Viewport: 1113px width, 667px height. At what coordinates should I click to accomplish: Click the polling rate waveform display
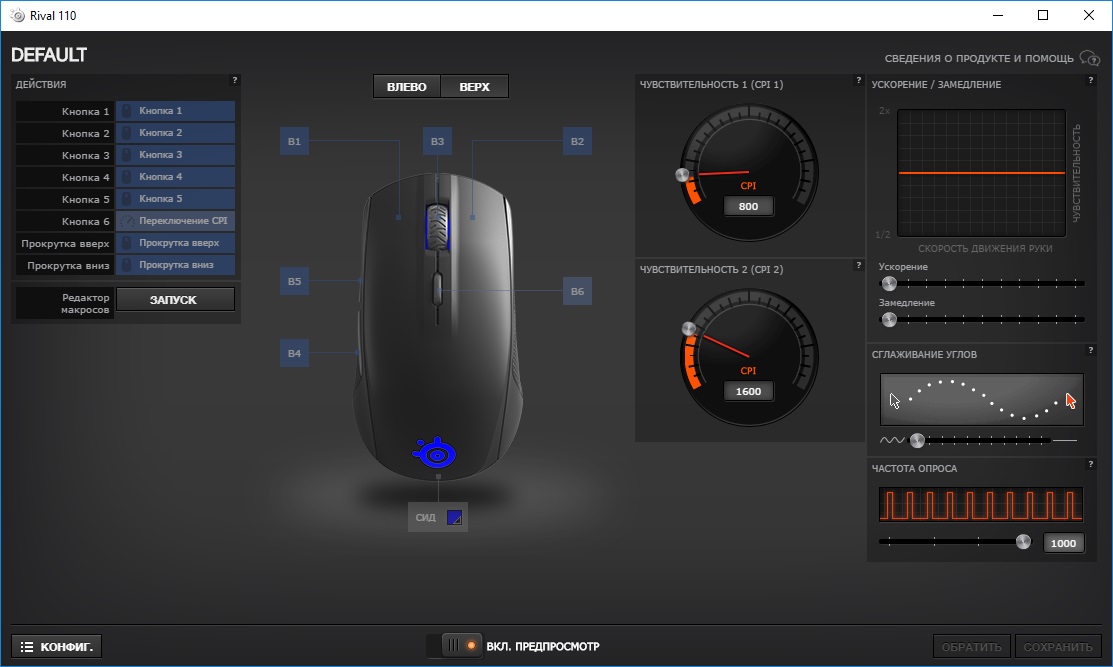pos(981,505)
